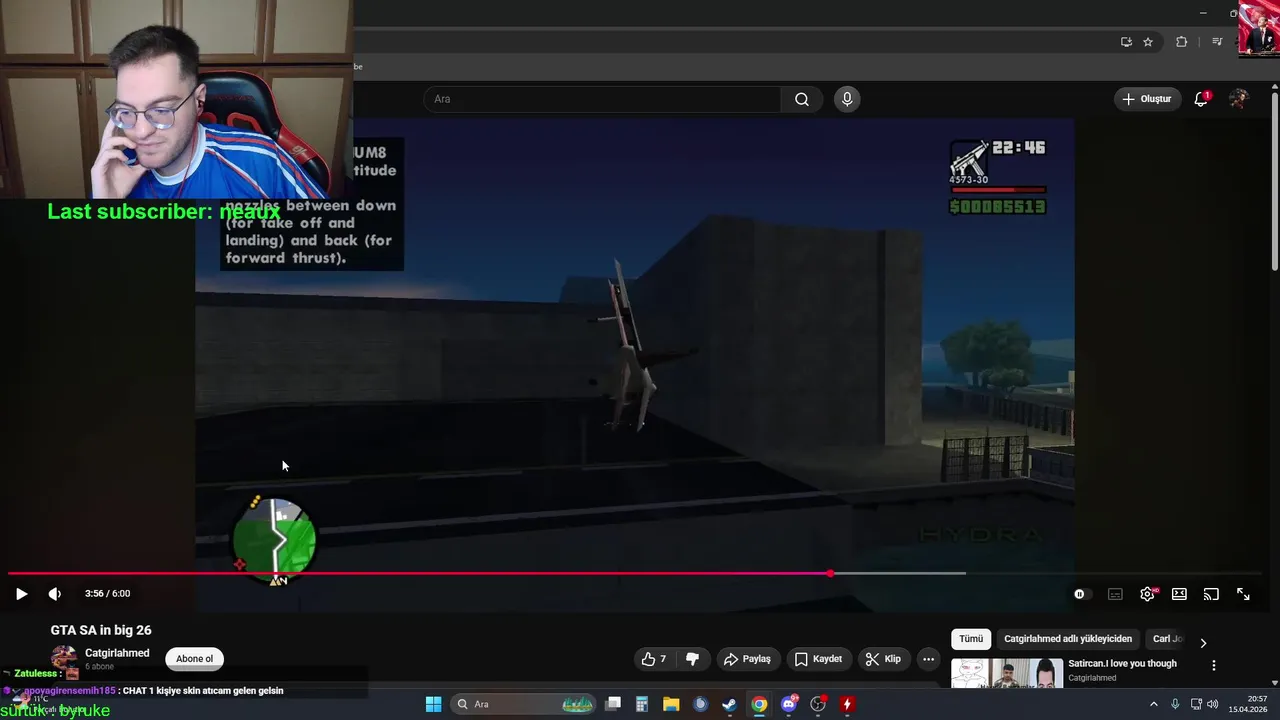The height and width of the screenshot is (720, 1280).
Task: Create a clip with Klip button
Action: (x=884, y=659)
